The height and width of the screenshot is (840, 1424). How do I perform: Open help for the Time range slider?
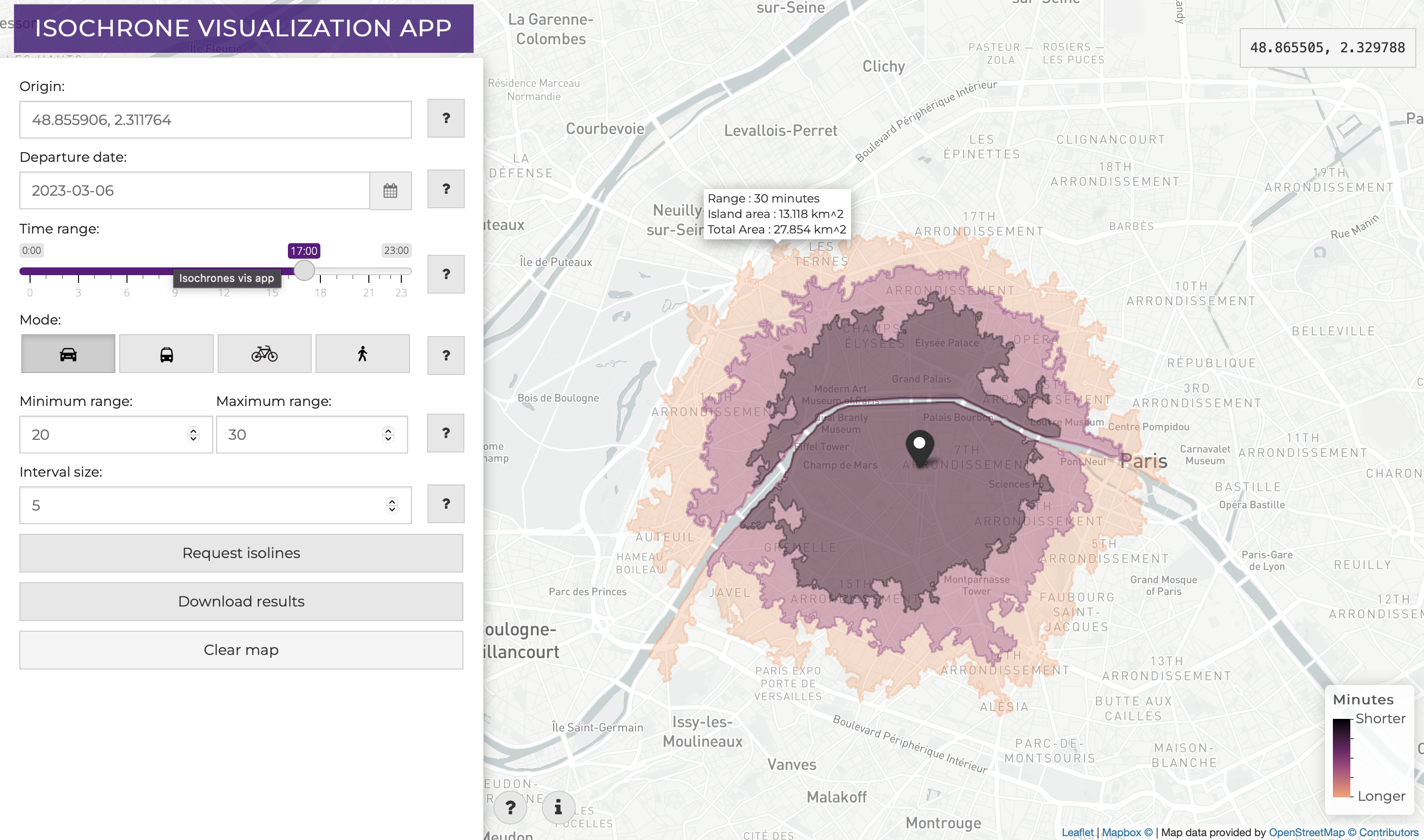pyautogui.click(x=446, y=274)
